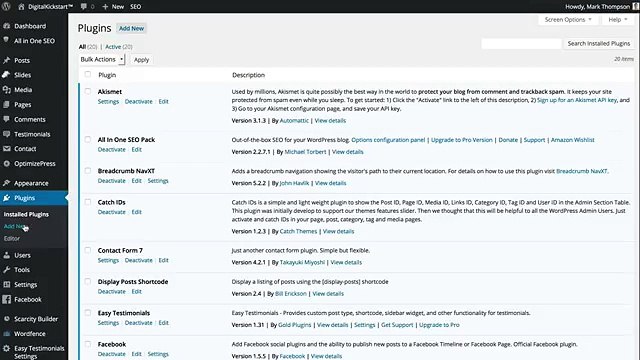
Task: Open the New content menu
Action: pyautogui.click(x=113, y=7)
